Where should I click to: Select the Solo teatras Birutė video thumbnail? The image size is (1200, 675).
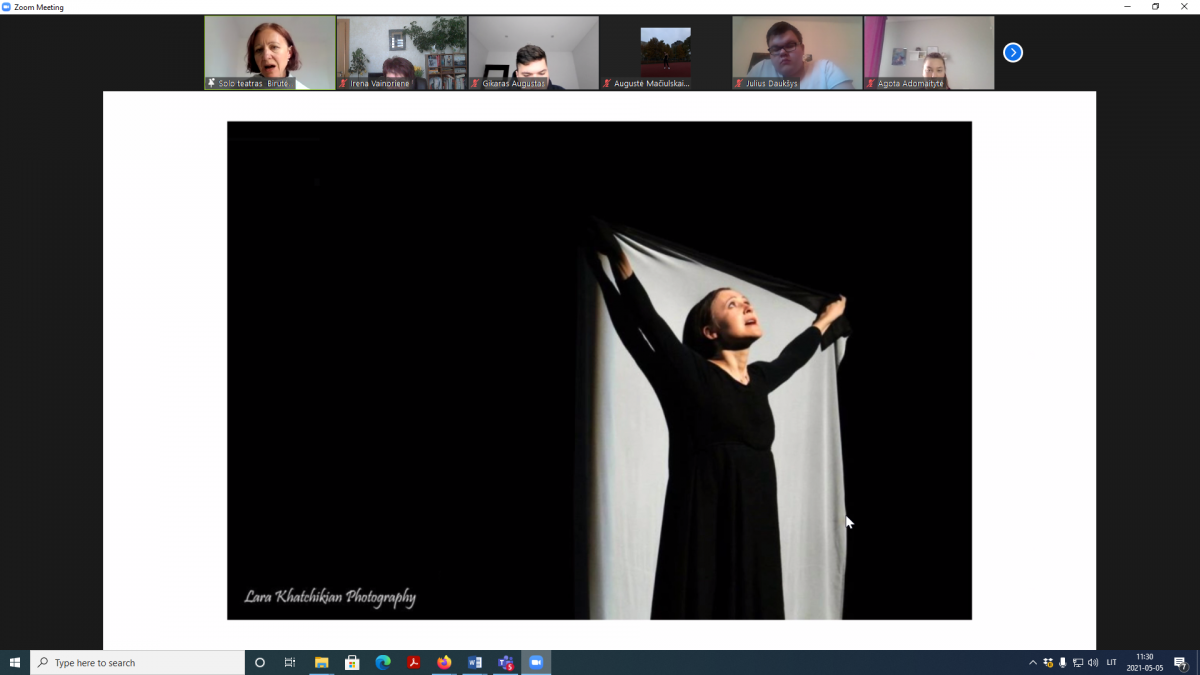point(270,52)
